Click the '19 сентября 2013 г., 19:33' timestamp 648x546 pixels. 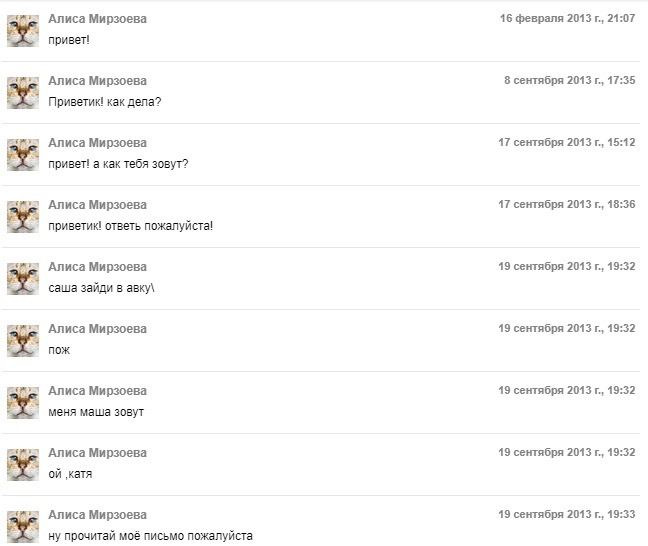click(566, 515)
